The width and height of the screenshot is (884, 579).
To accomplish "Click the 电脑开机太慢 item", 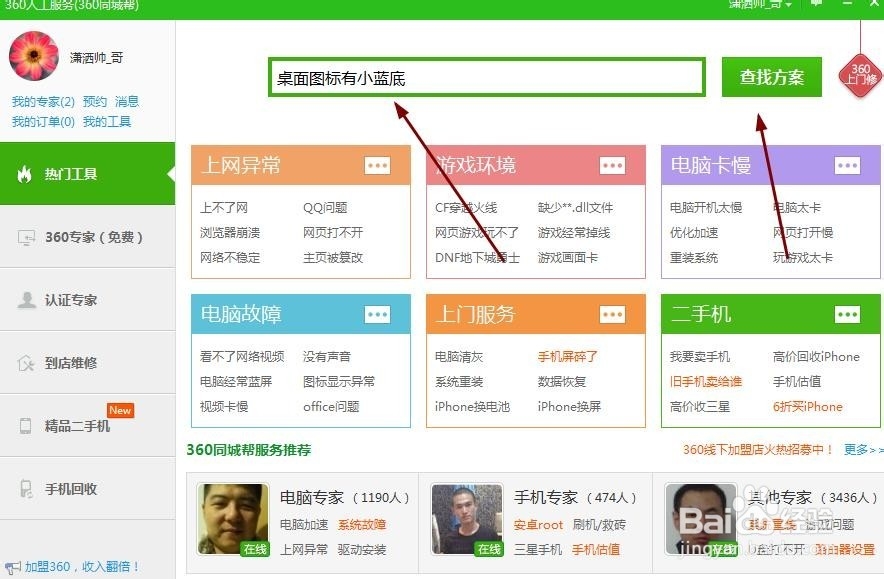I will point(706,208).
